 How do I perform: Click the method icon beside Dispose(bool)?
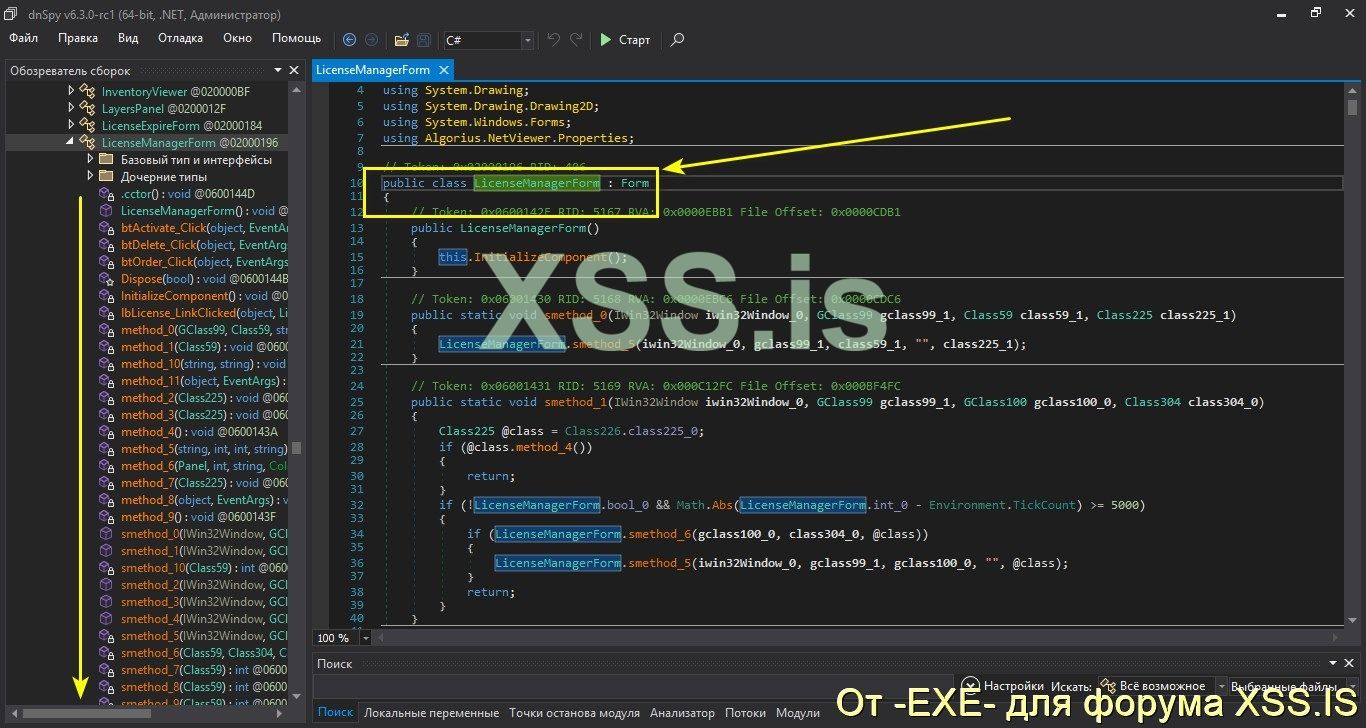107,279
